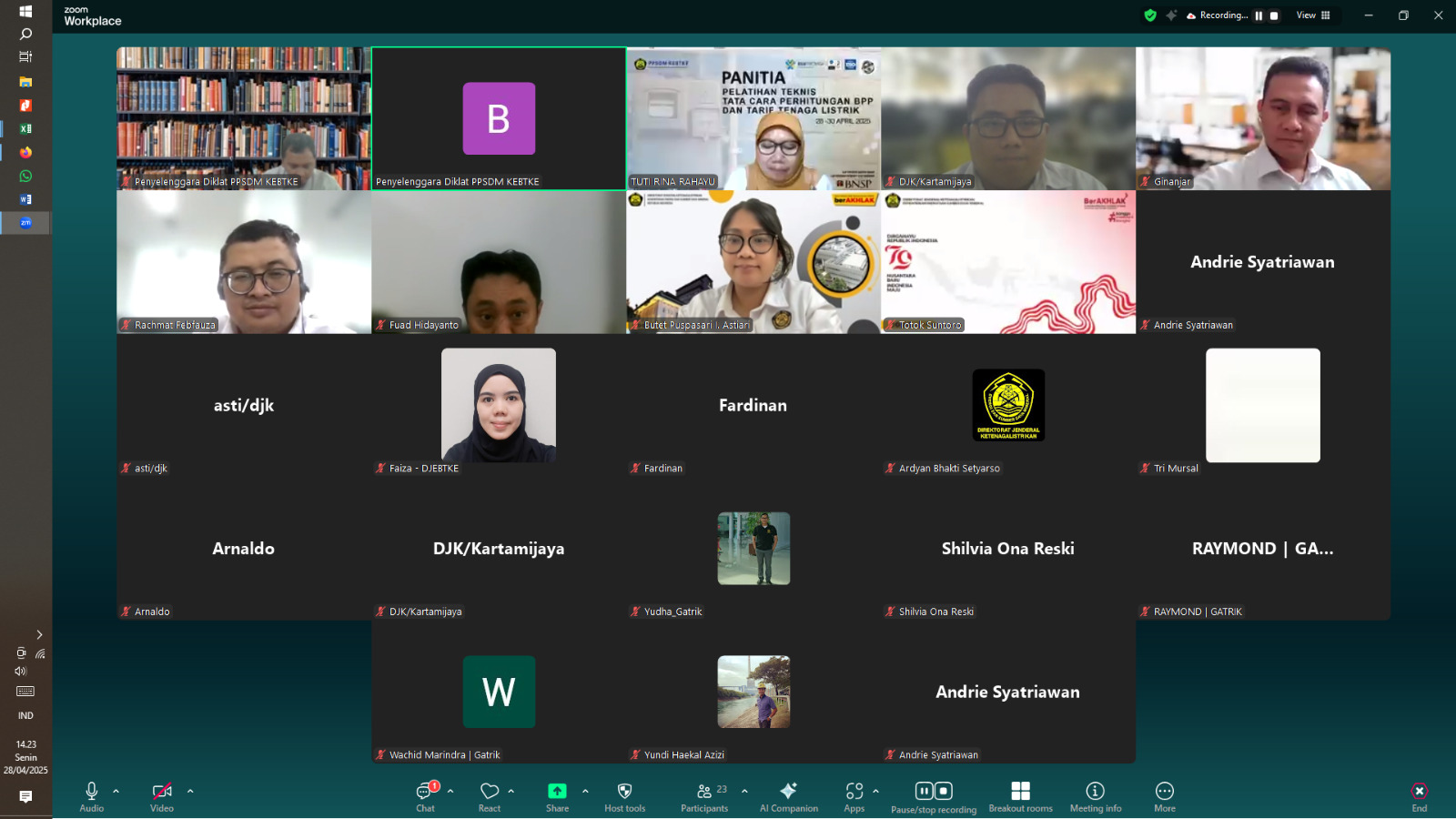Screen dimensions: 1456x819
Task: Expand audio options arrow next to Audio
Action: (x=116, y=791)
